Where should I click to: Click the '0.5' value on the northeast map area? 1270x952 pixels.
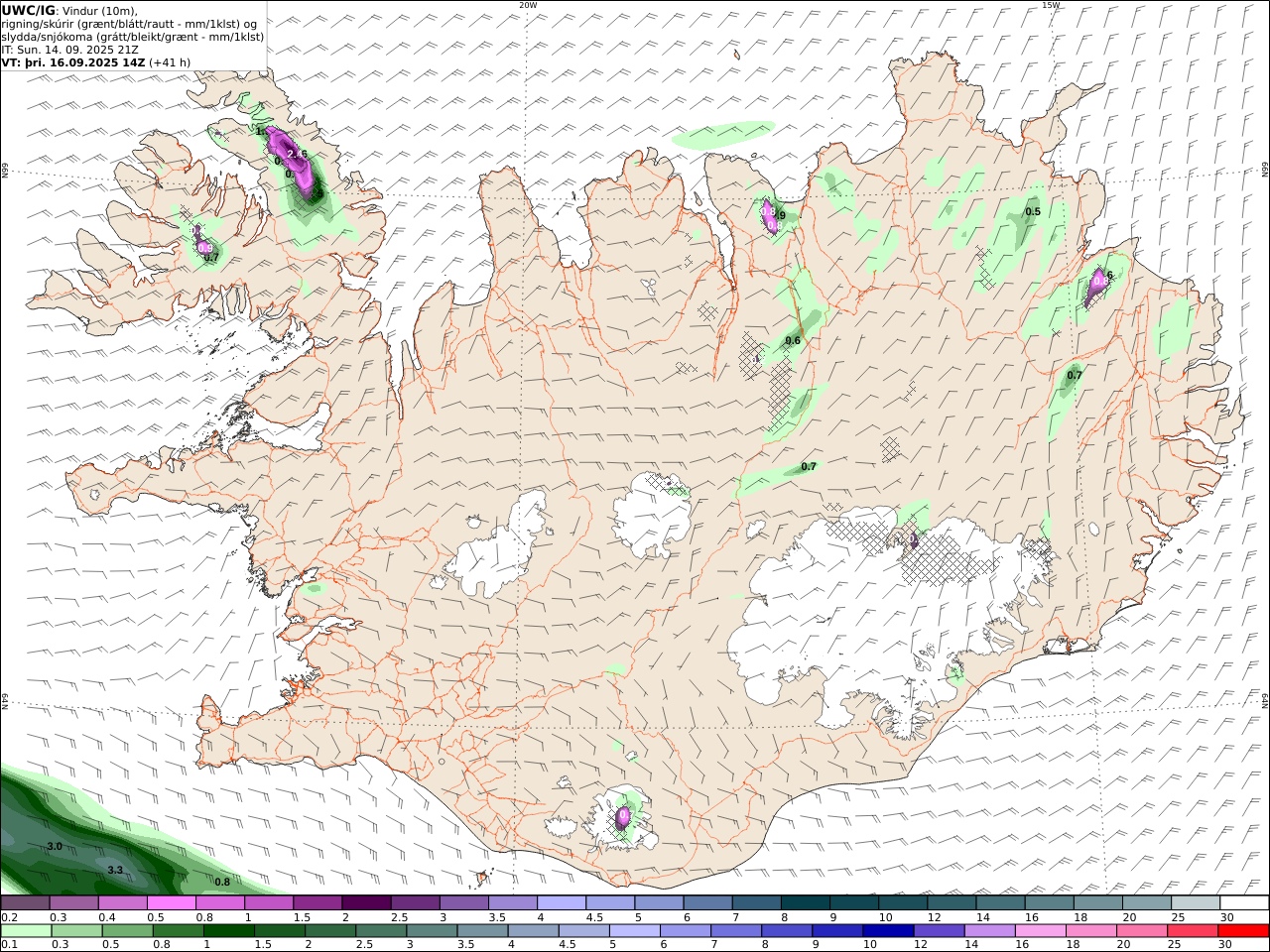(1033, 211)
